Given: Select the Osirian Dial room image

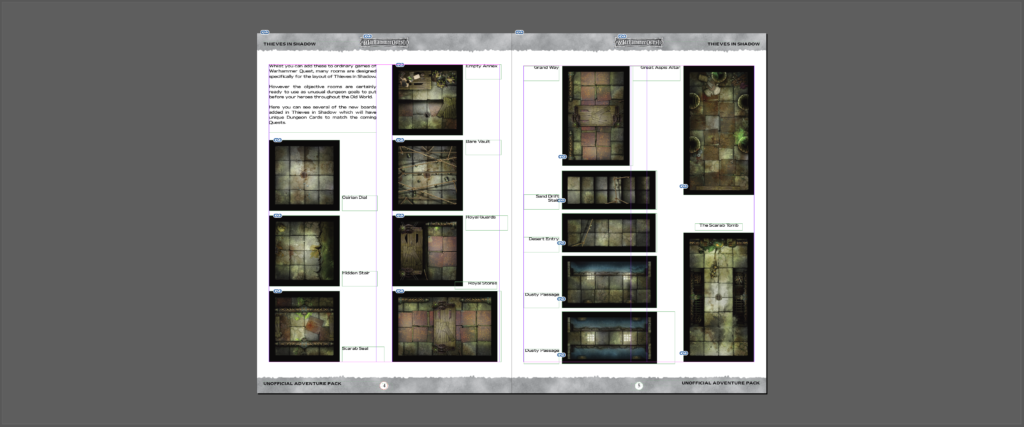Looking at the screenshot, I should click(x=304, y=175).
